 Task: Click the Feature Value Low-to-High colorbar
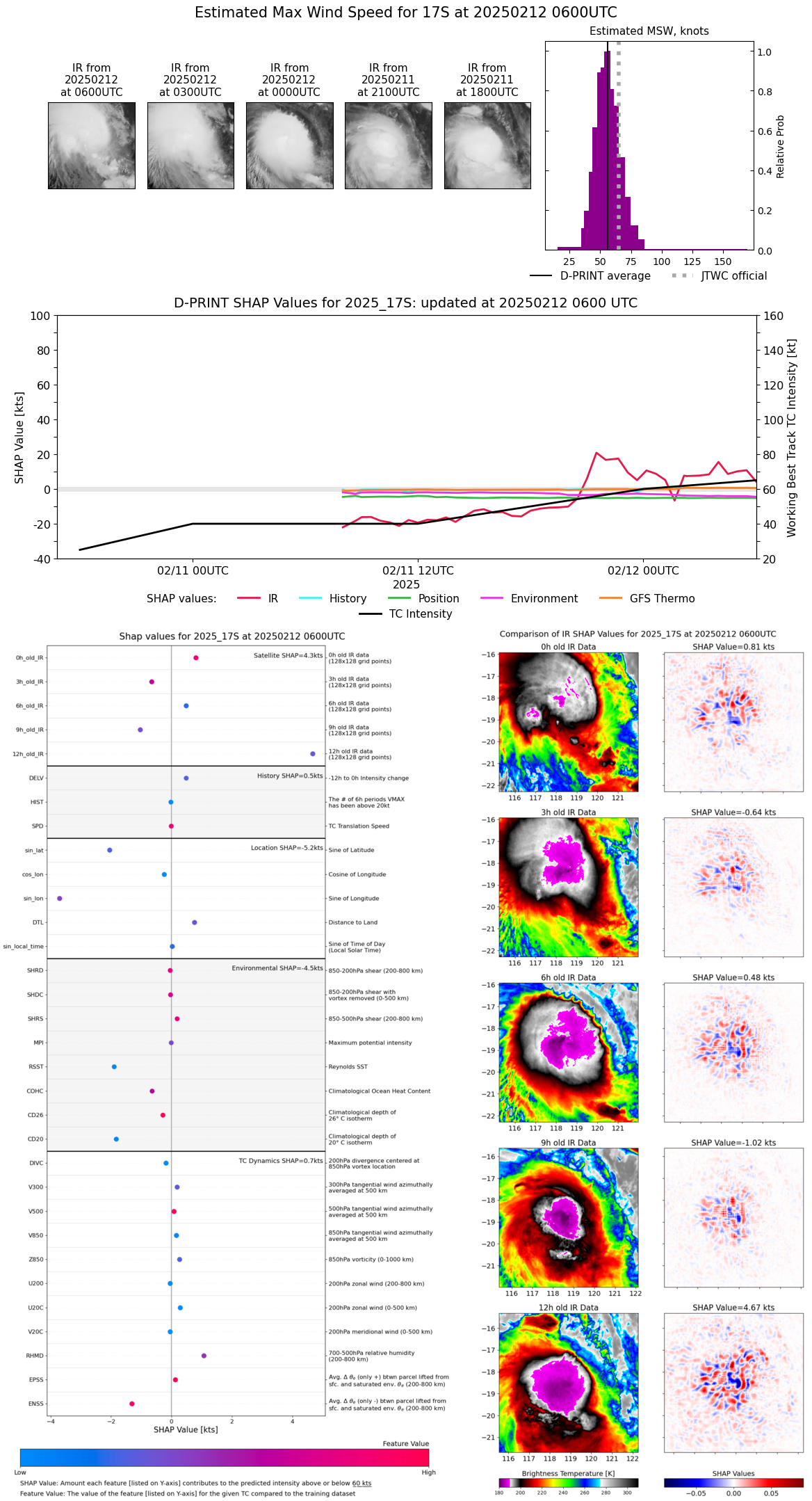coord(225,1458)
